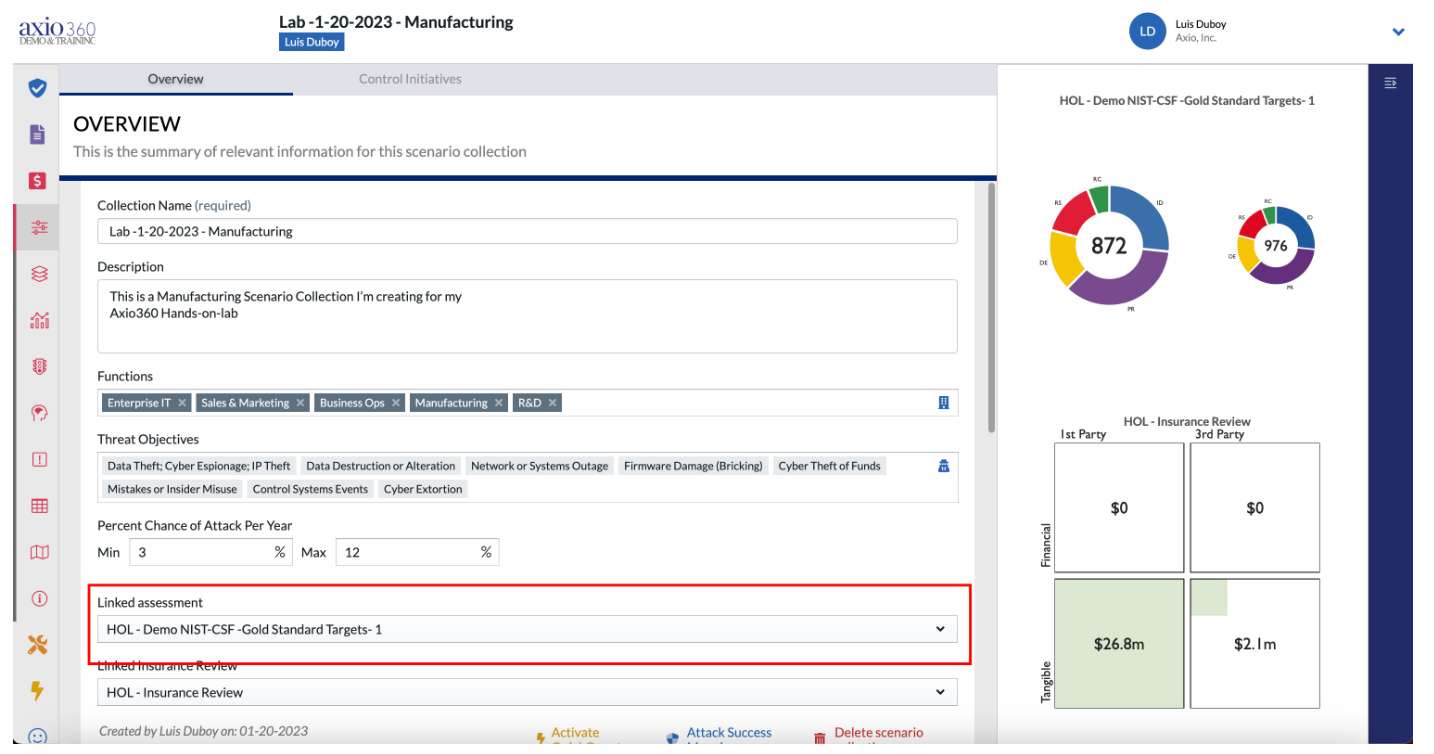Click the building icon in Functions field

pos(943,402)
